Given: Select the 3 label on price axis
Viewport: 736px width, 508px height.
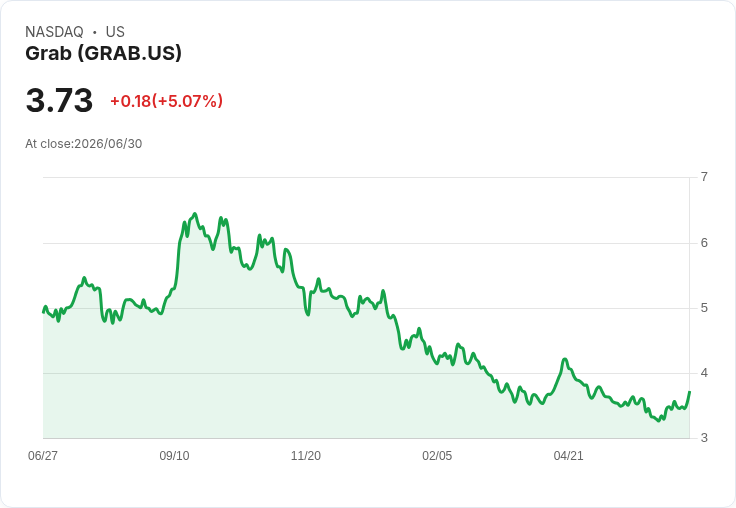Looking at the screenshot, I should 704,438.
